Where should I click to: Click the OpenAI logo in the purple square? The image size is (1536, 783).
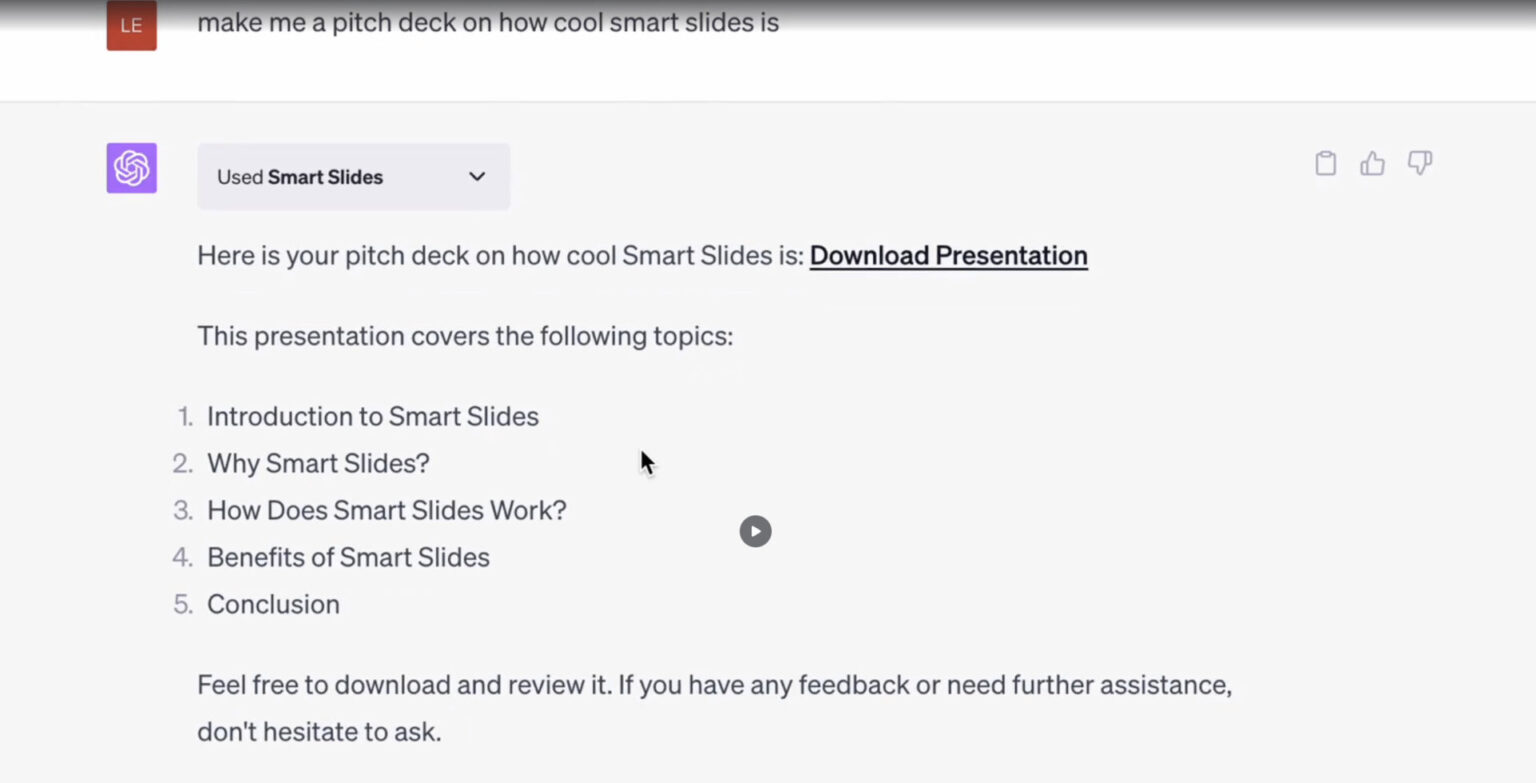tap(131, 167)
